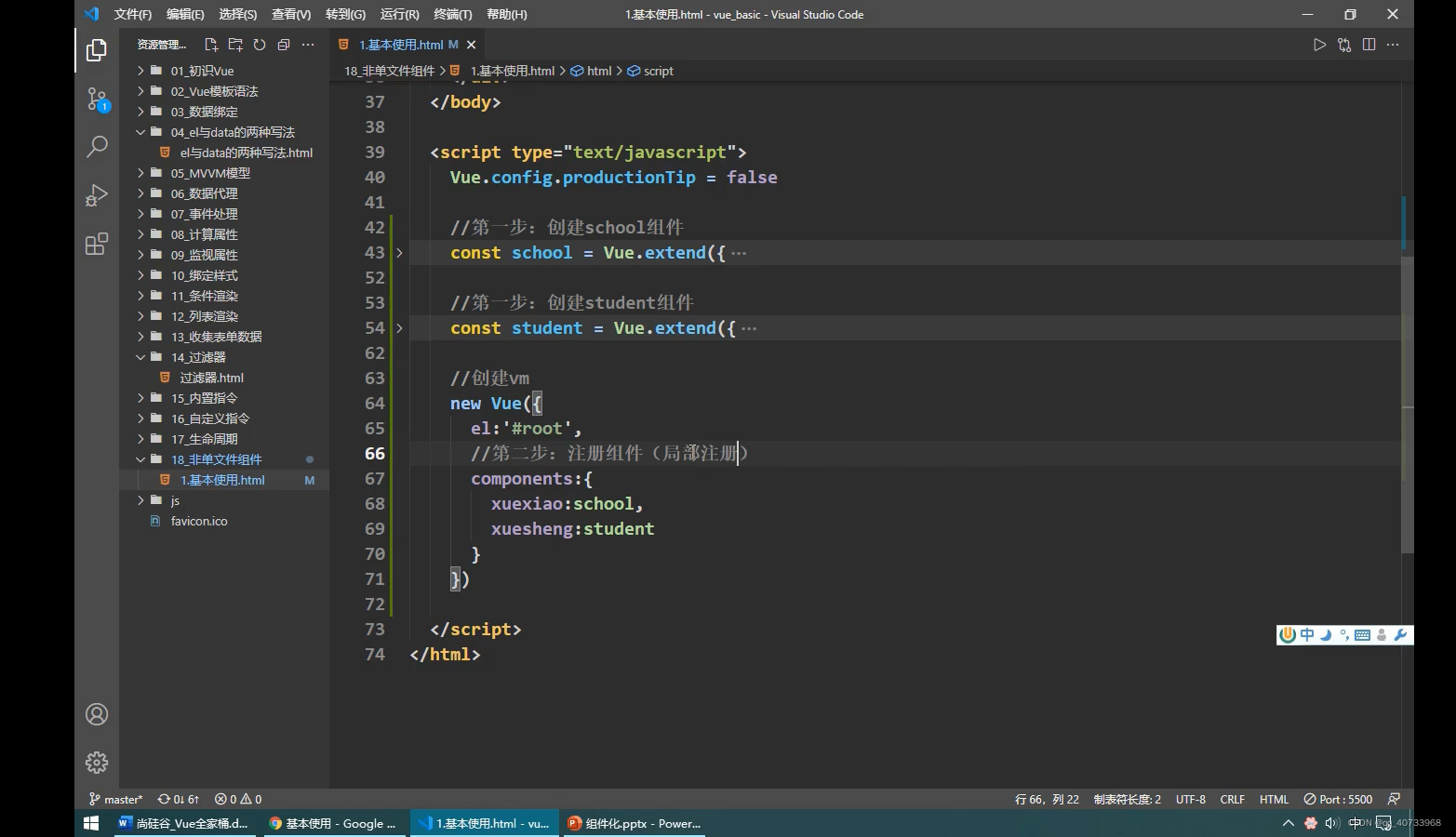
Task: Expand the 01_初识Vue folder
Action: click(202, 71)
